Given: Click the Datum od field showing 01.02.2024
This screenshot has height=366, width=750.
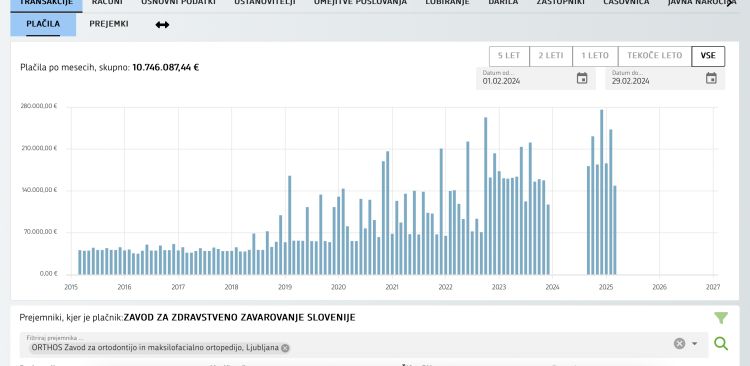Looking at the screenshot, I should [536, 78].
